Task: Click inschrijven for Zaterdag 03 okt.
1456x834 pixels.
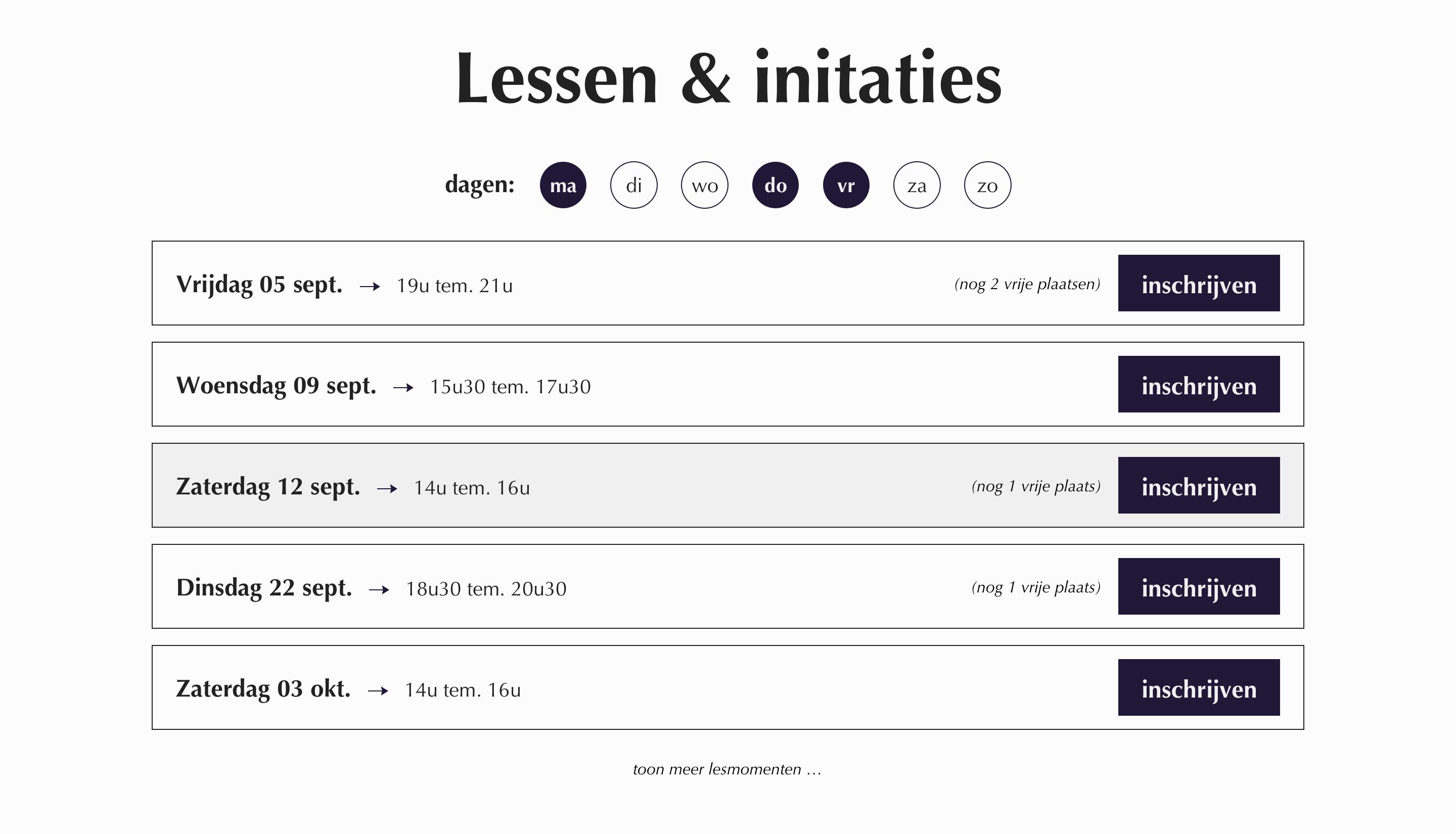Action: 1199,687
